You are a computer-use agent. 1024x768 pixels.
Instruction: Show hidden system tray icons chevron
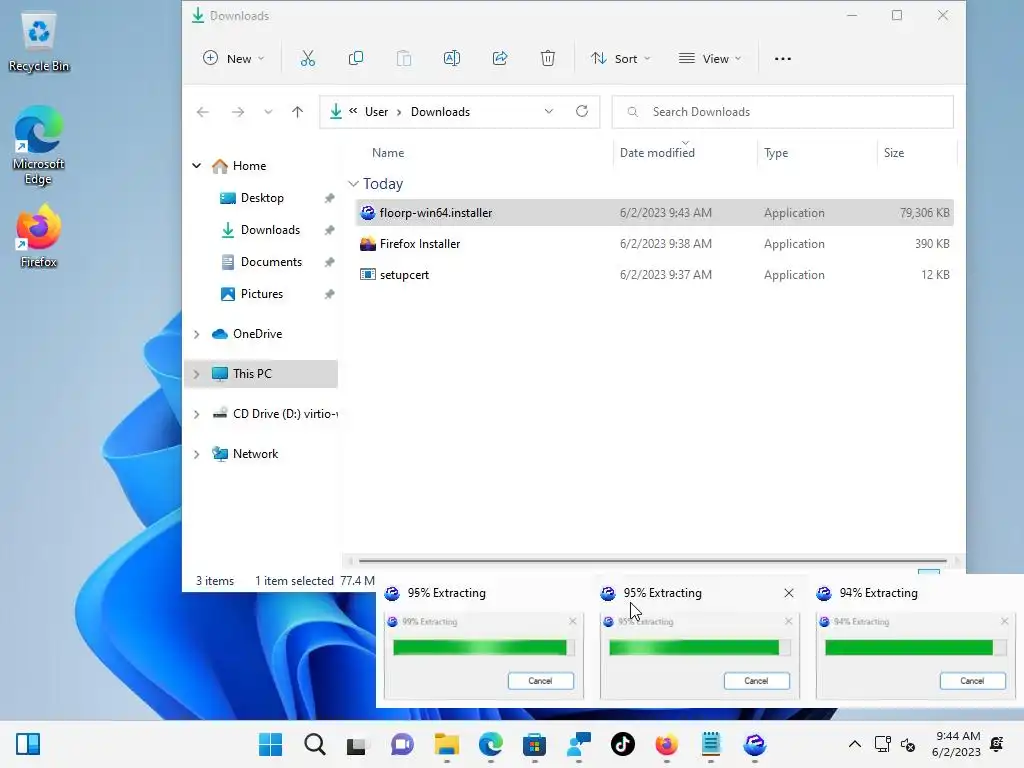(x=854, y=744)
